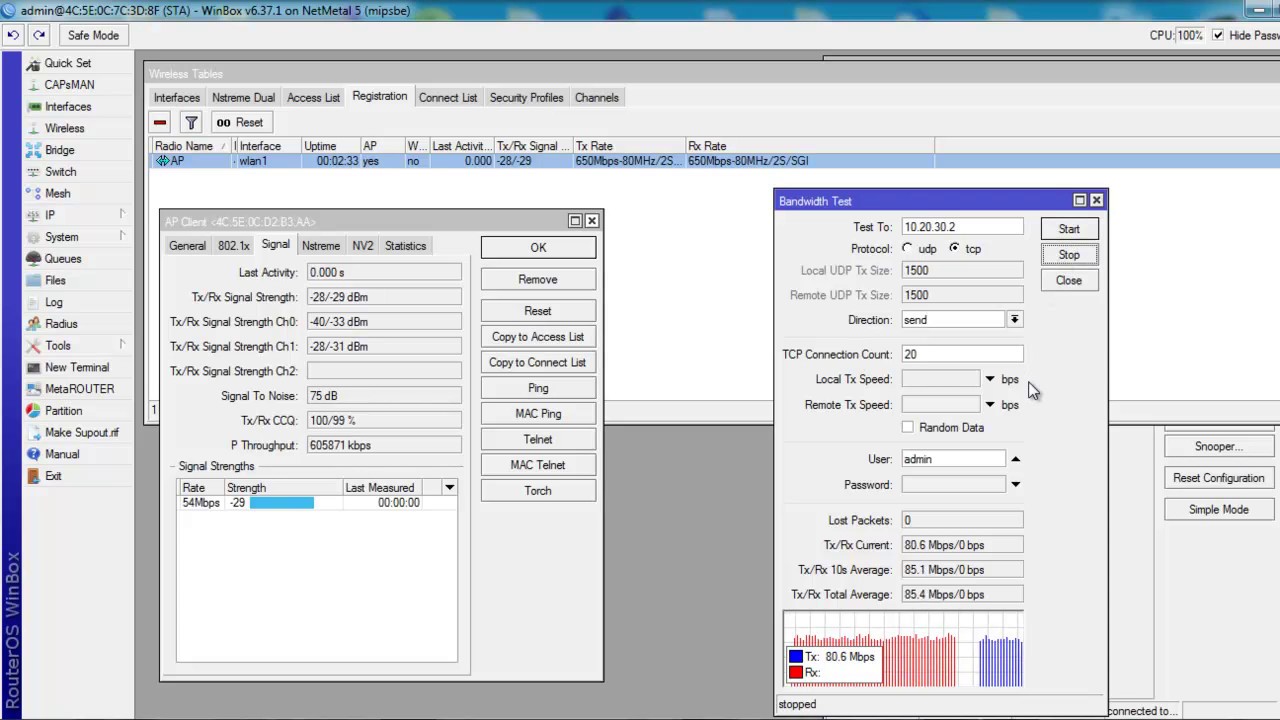Screen dimensions: 1280x720
Task: Toggle the Hide Passwords checkbox
Action: tap(1218, 35)
